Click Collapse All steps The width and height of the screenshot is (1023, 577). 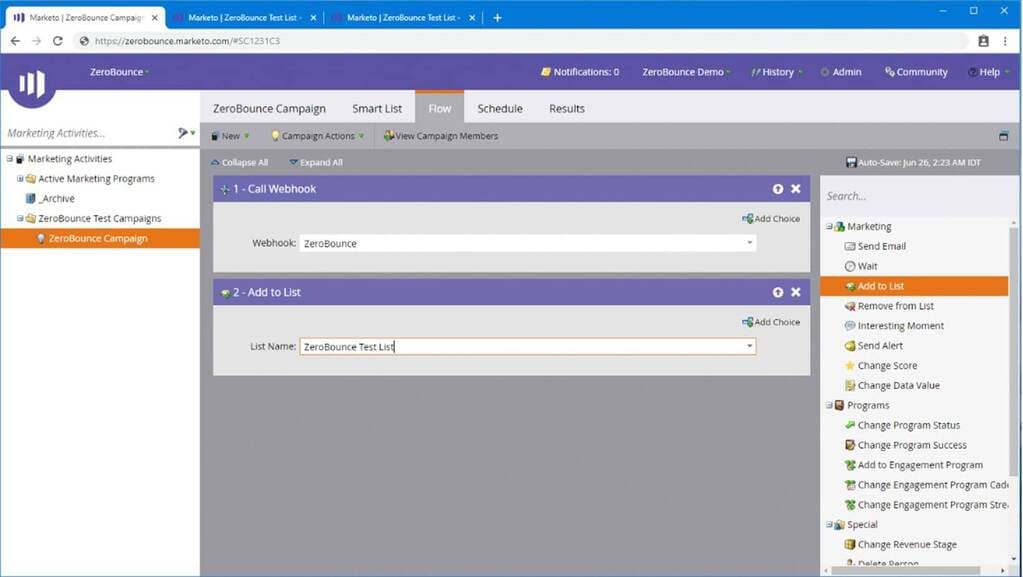(x=239, y=162)
